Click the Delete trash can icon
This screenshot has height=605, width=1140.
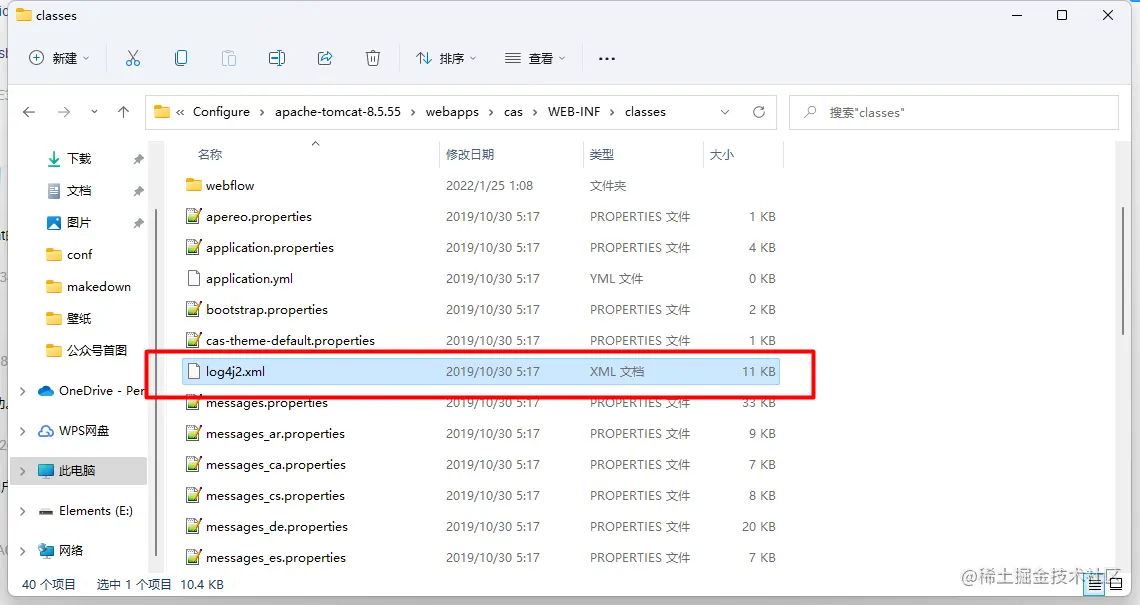(373, 58)
